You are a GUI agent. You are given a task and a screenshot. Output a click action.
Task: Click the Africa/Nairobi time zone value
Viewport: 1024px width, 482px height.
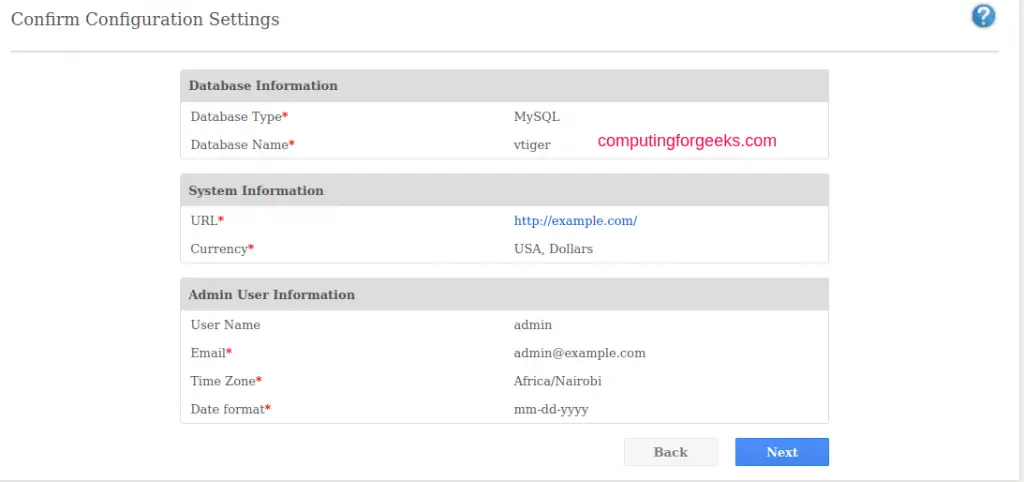coord(558,381)
